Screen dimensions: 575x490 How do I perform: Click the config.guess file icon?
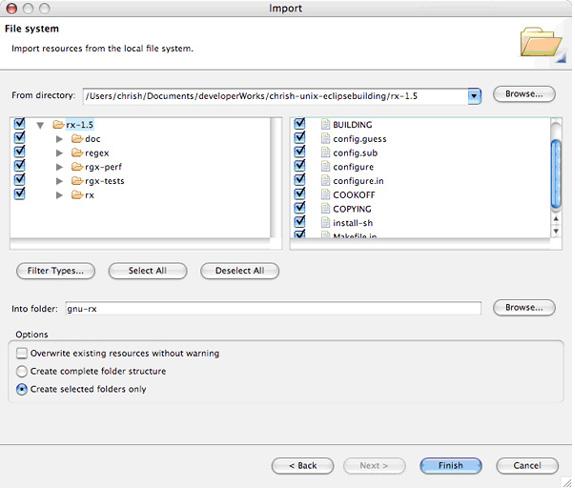(325, 139)
